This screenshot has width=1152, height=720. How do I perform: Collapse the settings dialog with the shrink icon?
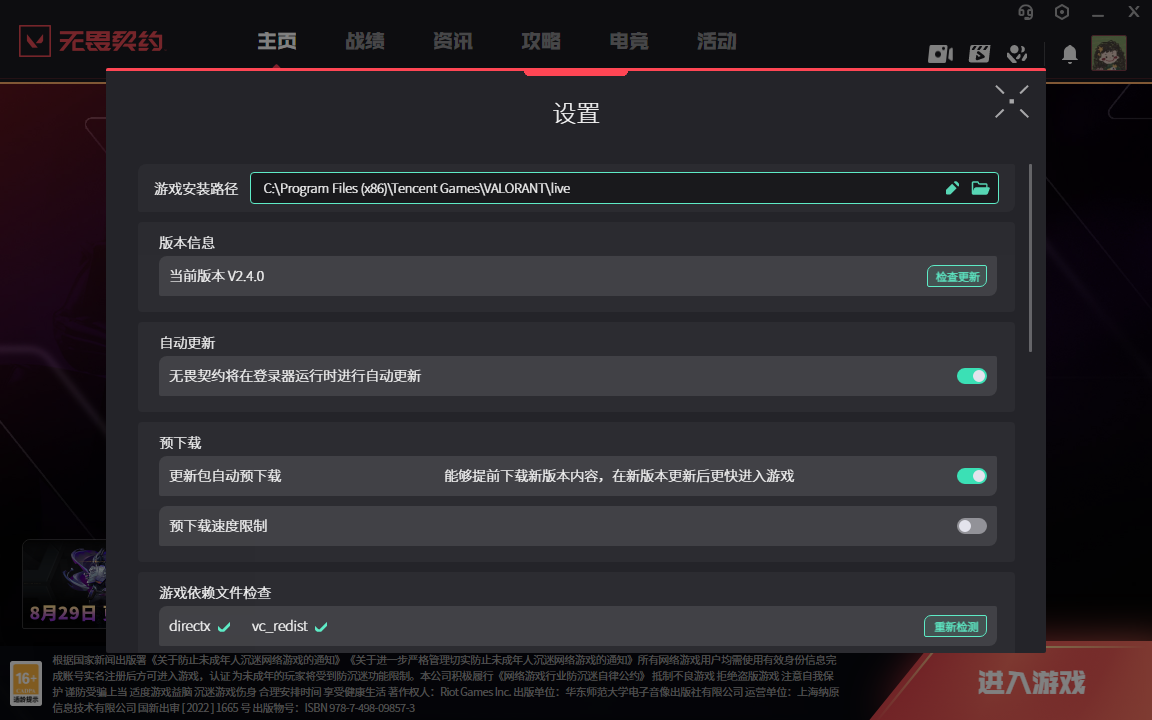1012,101
